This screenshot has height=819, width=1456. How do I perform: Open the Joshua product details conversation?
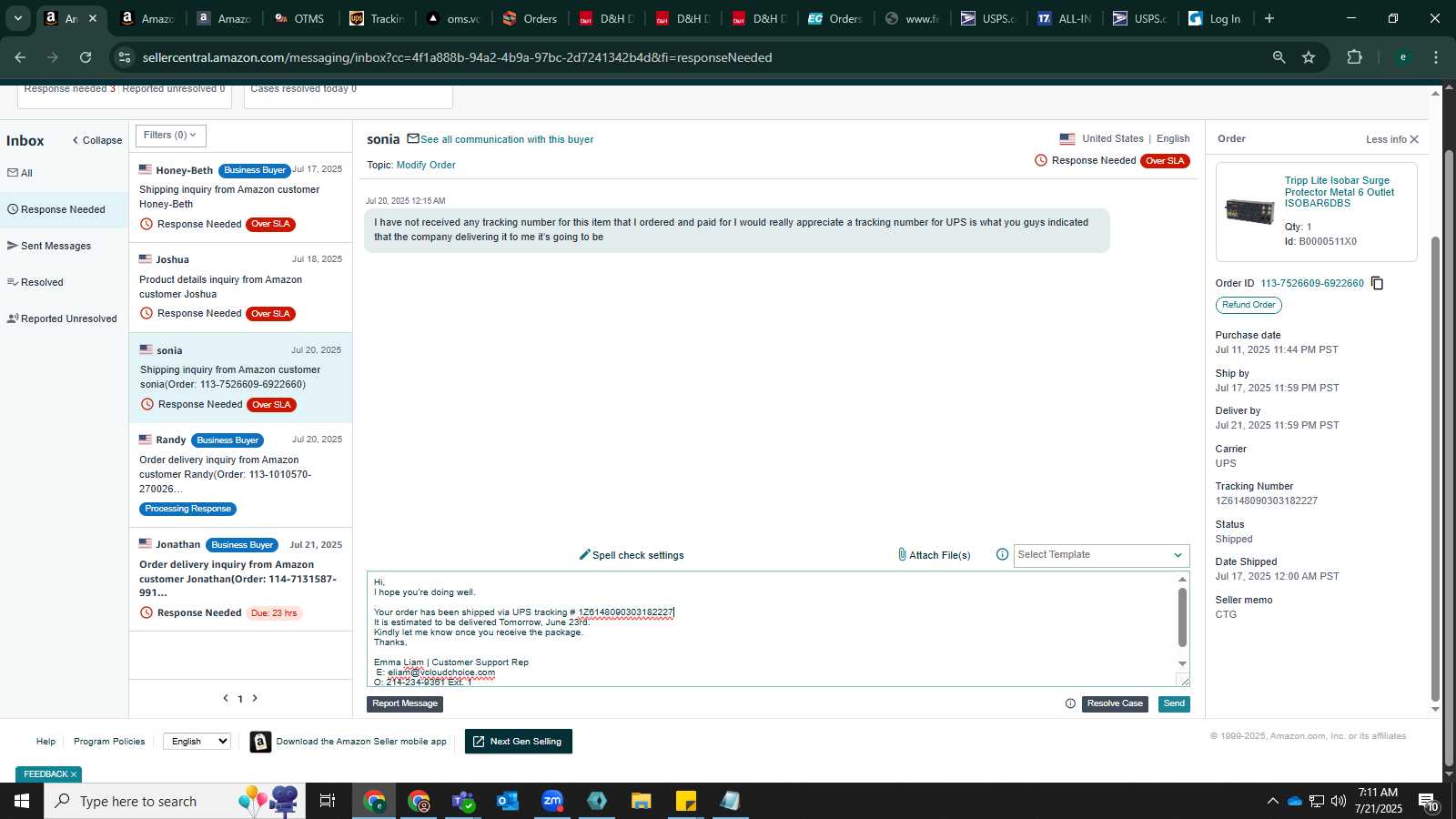click(x=241, y=287)
